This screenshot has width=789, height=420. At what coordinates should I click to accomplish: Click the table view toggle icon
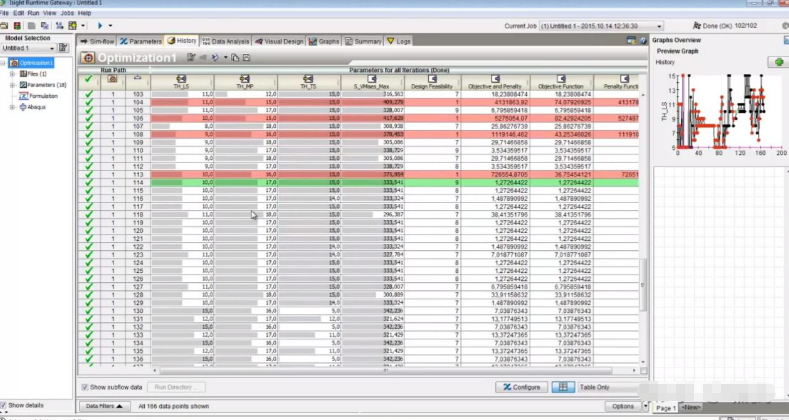pyautogui.click(x=563, y=387)
